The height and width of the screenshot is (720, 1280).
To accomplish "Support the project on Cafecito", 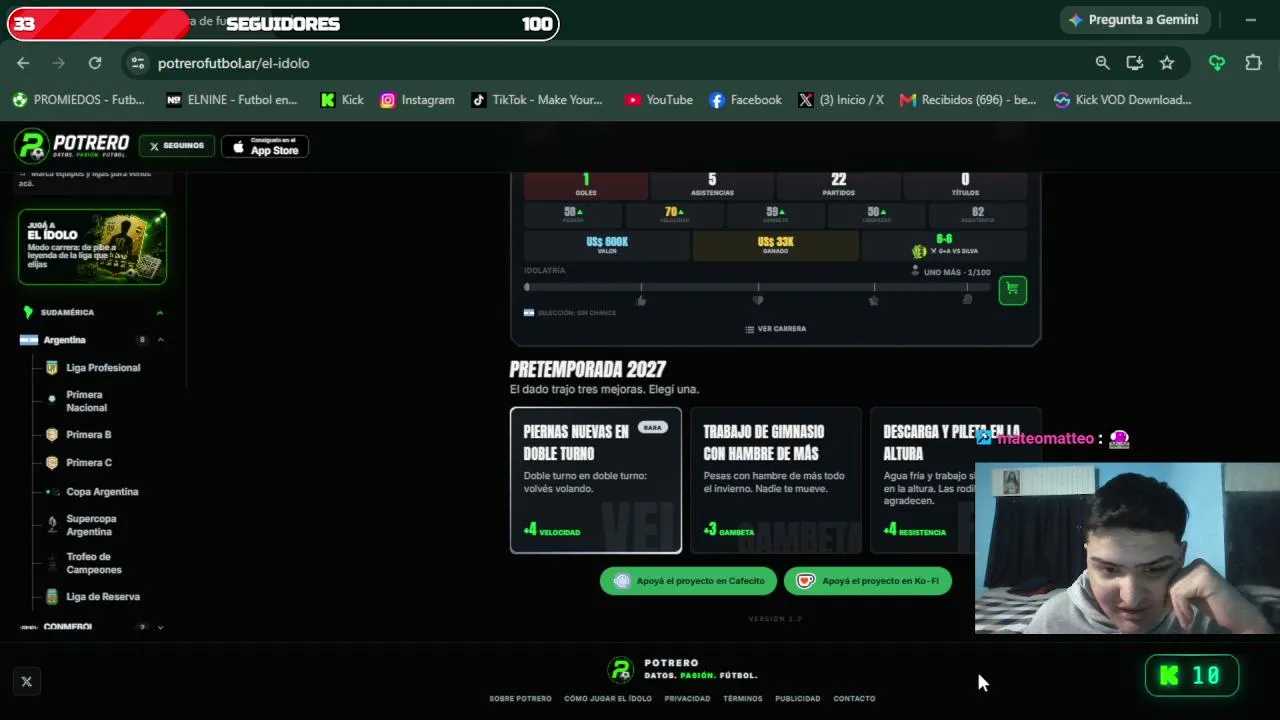I will pos(688,581).
